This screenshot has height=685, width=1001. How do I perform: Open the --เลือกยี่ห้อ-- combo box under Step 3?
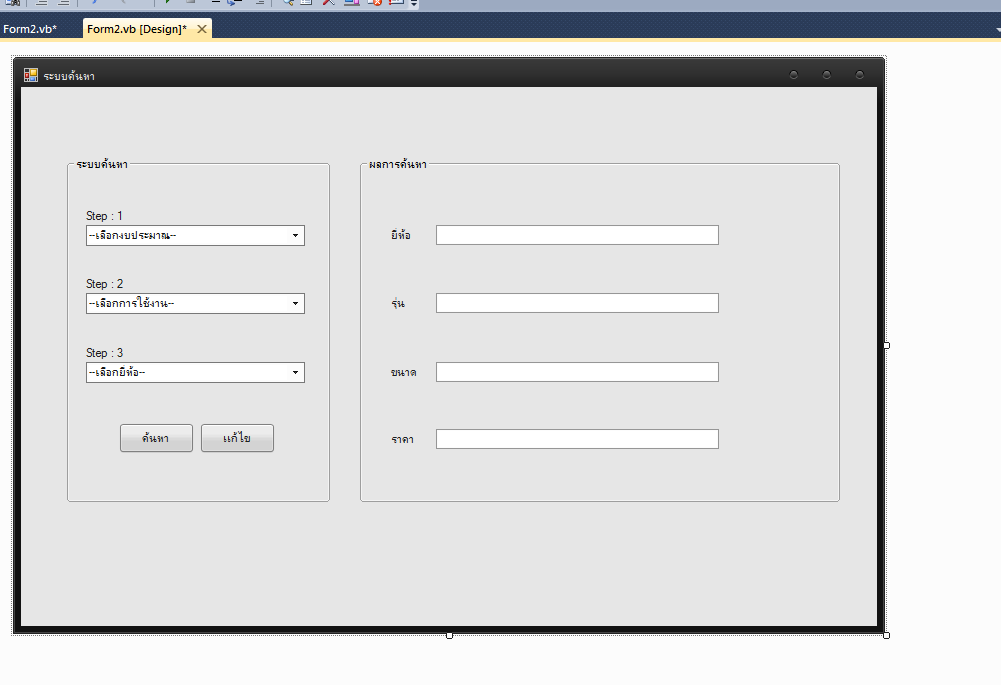pos(195,372)
